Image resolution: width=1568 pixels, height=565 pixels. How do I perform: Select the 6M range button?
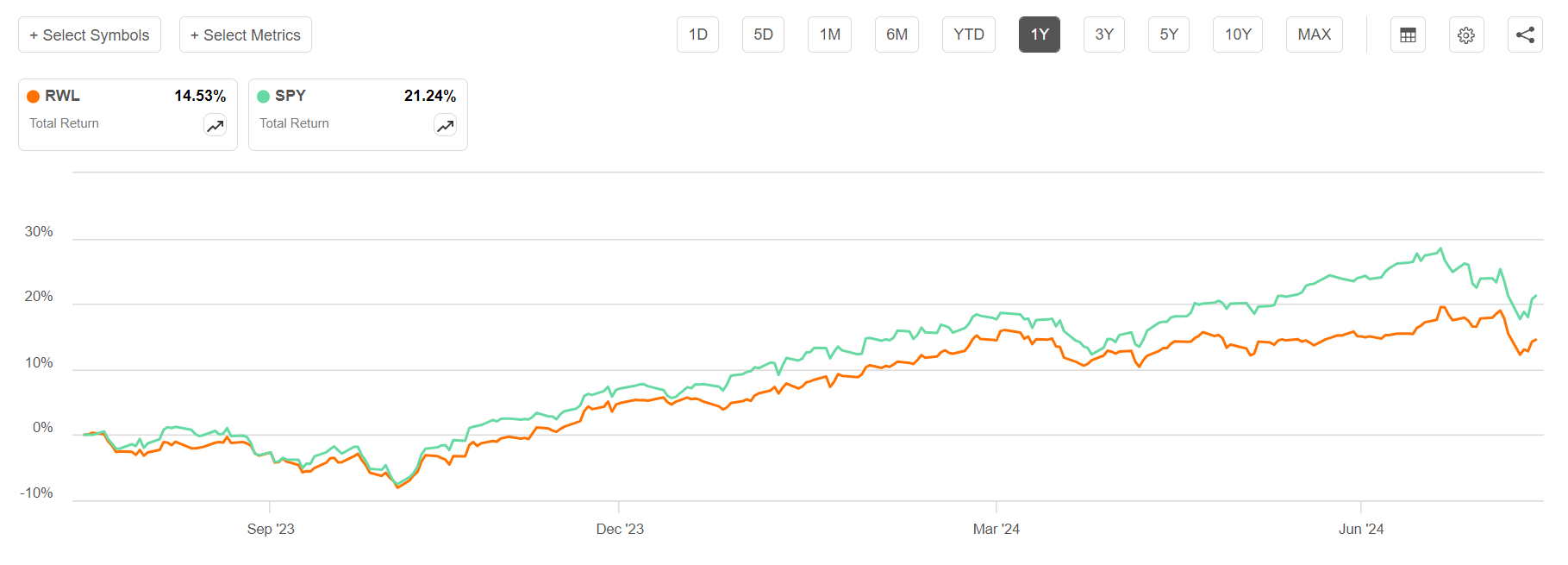(896, 35)
